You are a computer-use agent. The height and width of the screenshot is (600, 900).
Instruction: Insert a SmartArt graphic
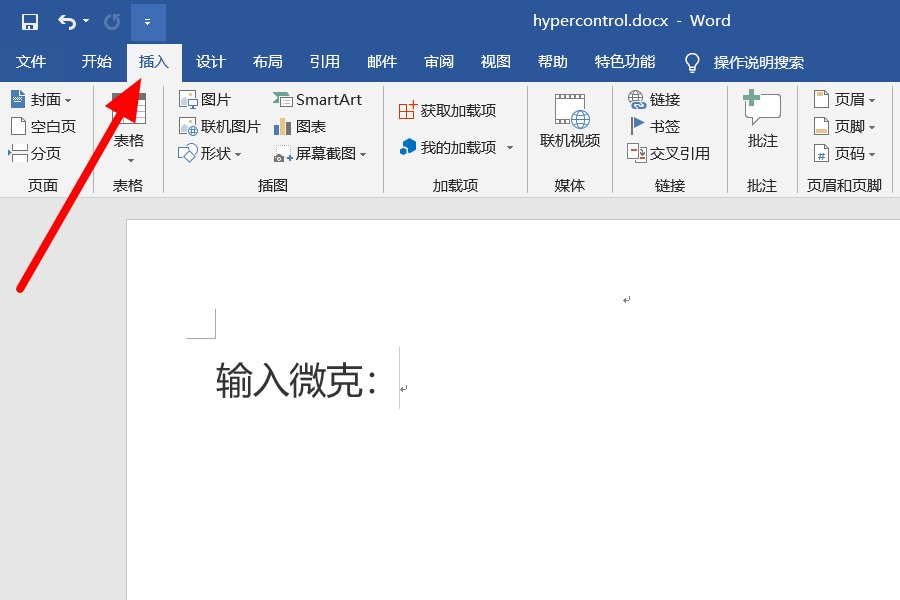[318, 99]
